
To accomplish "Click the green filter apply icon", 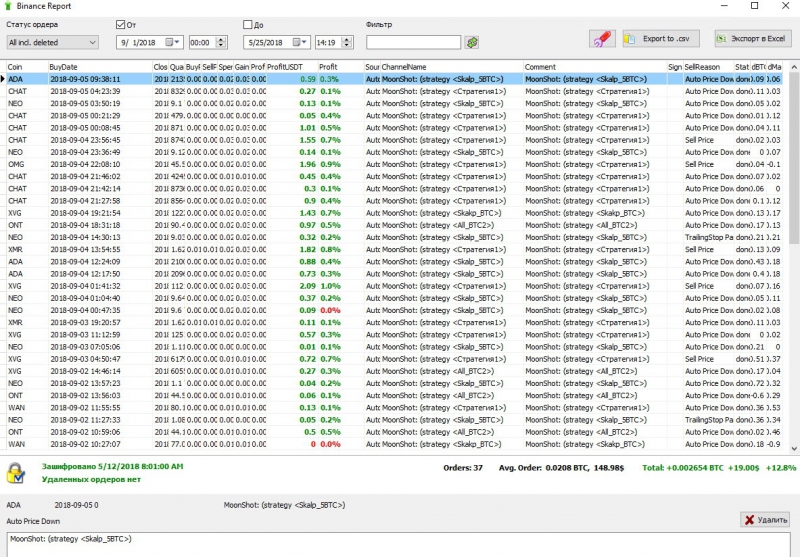I will coord(472,42).
